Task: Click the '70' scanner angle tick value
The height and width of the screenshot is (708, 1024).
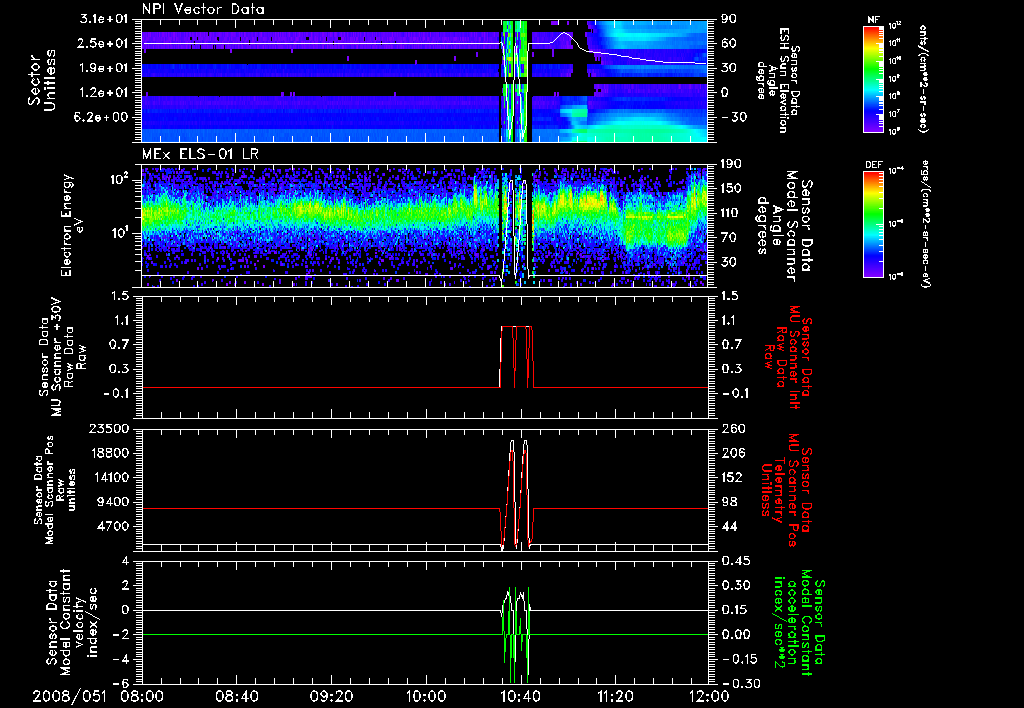Action: point(728,238)
